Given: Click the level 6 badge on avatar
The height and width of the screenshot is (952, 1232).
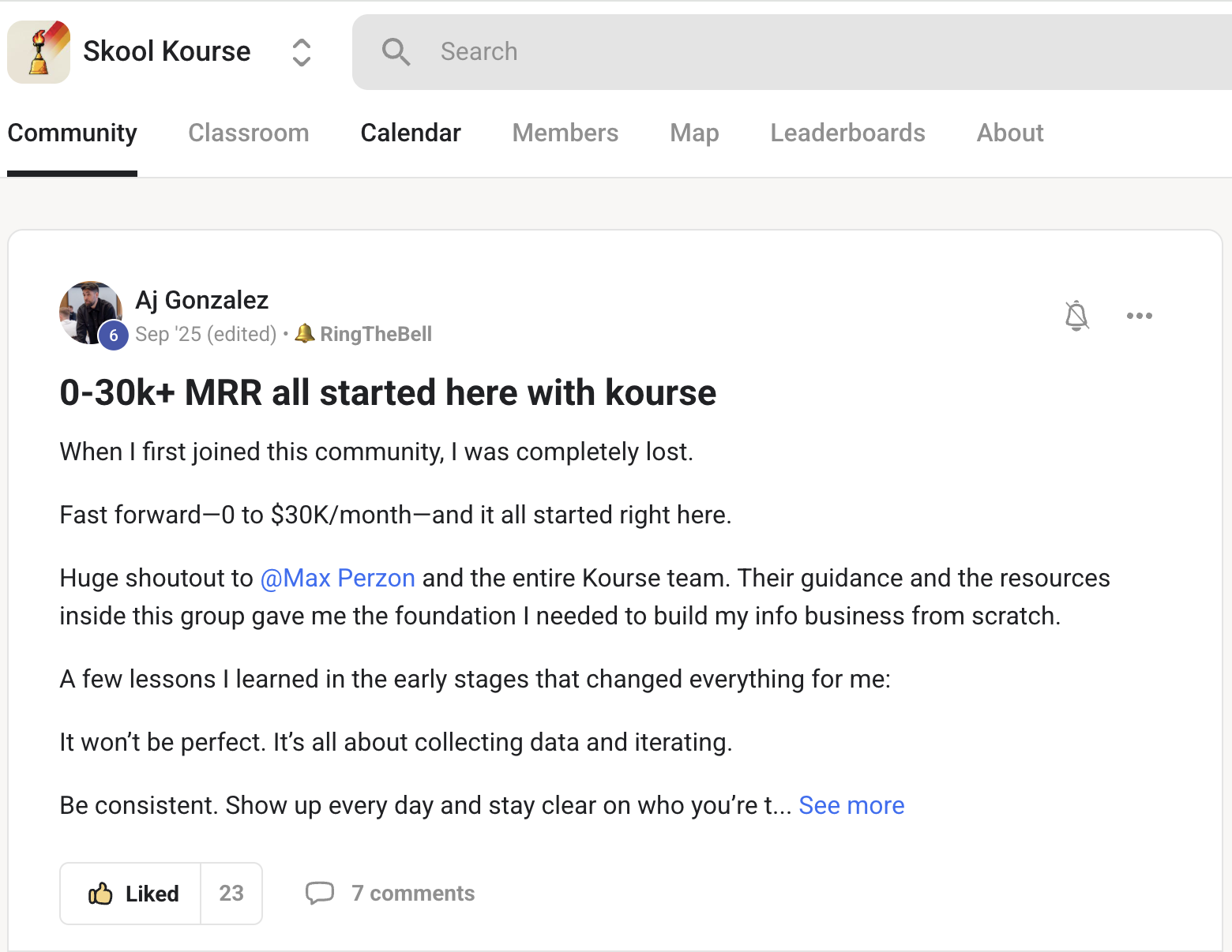Looking at the screenshot, I should pos(114,335).
